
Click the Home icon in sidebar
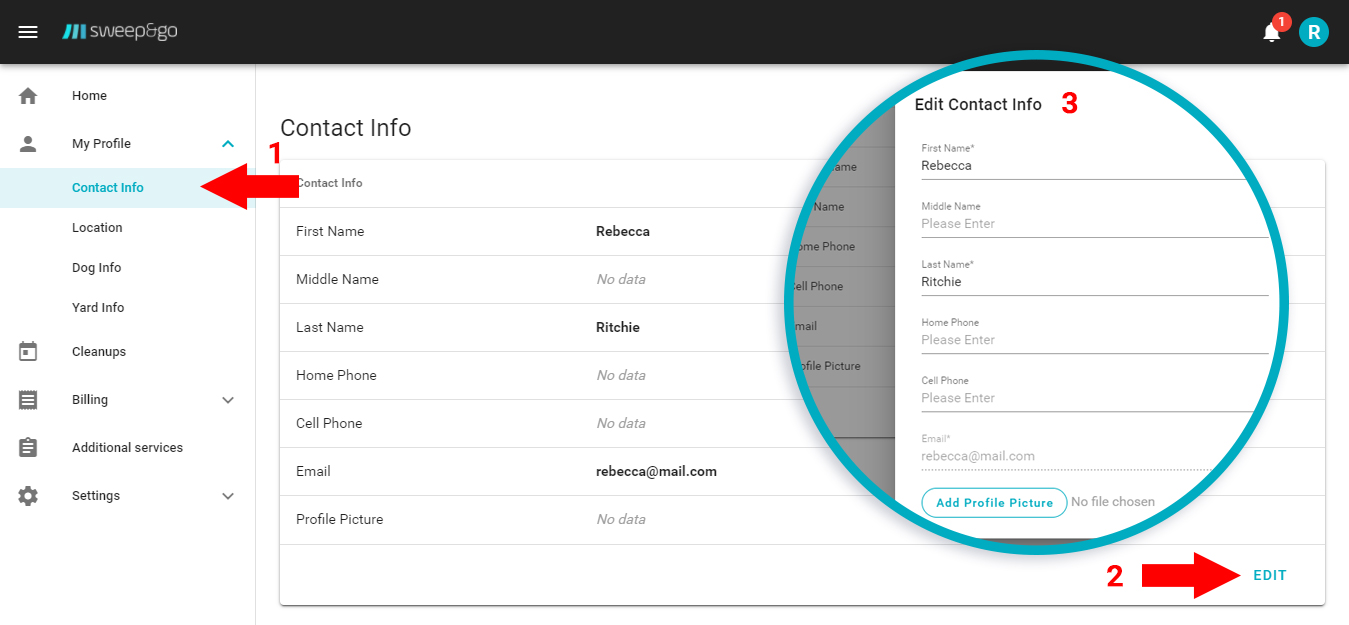tap(28, 95)
